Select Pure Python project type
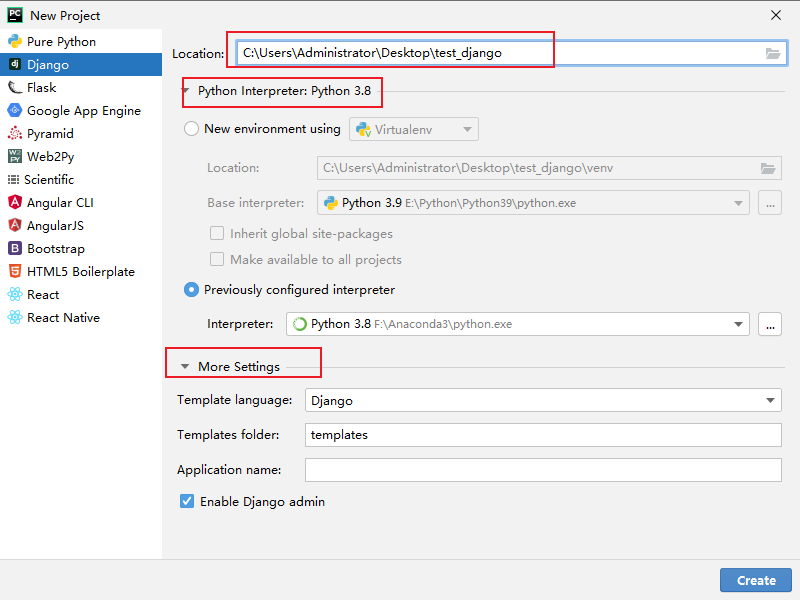 pos(81,41)
